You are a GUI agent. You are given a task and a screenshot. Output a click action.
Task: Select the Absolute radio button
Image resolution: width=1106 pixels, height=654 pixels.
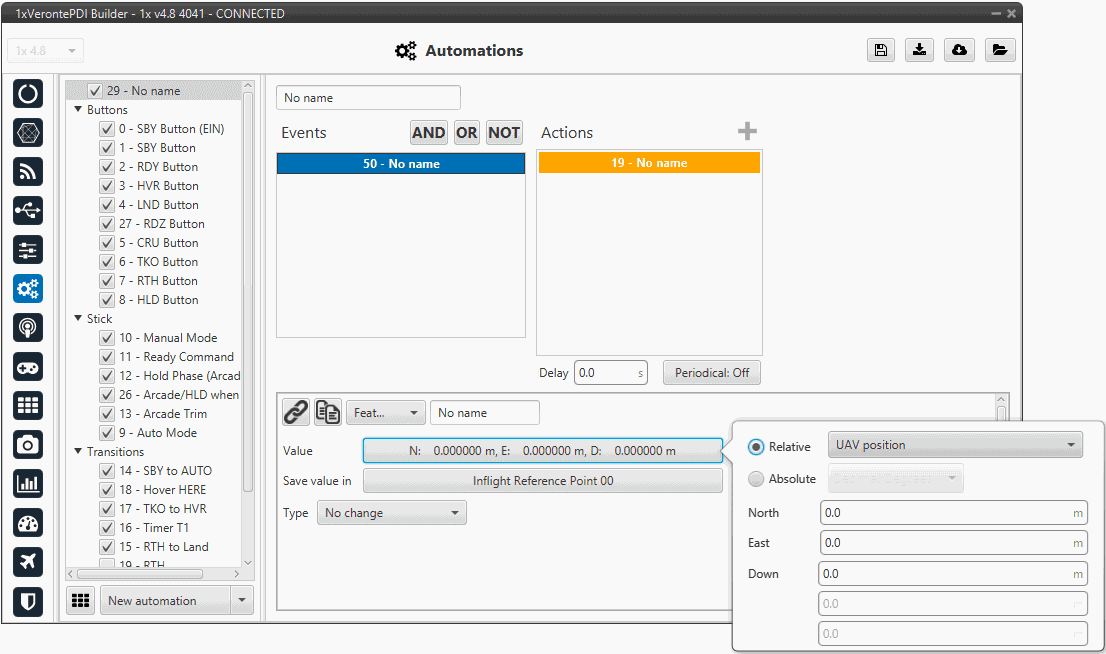(756, 479)
